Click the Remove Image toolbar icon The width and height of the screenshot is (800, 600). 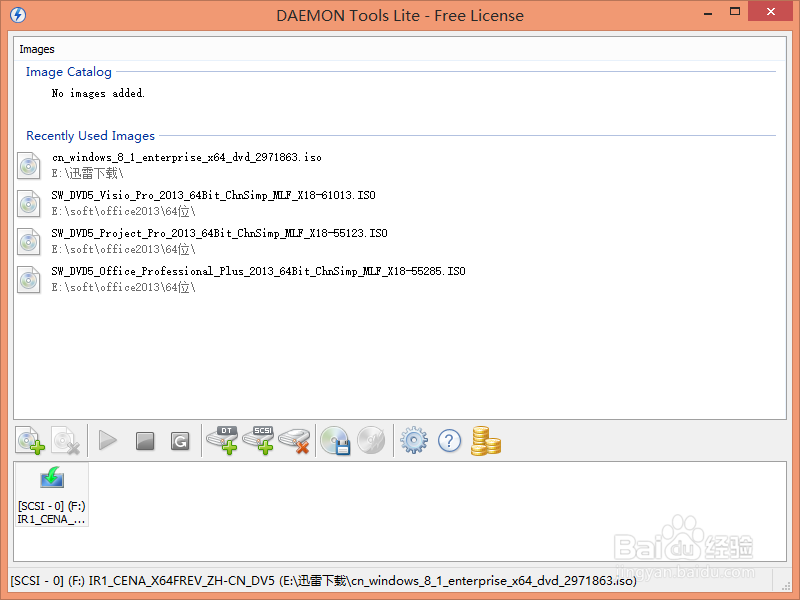[66, 440]
